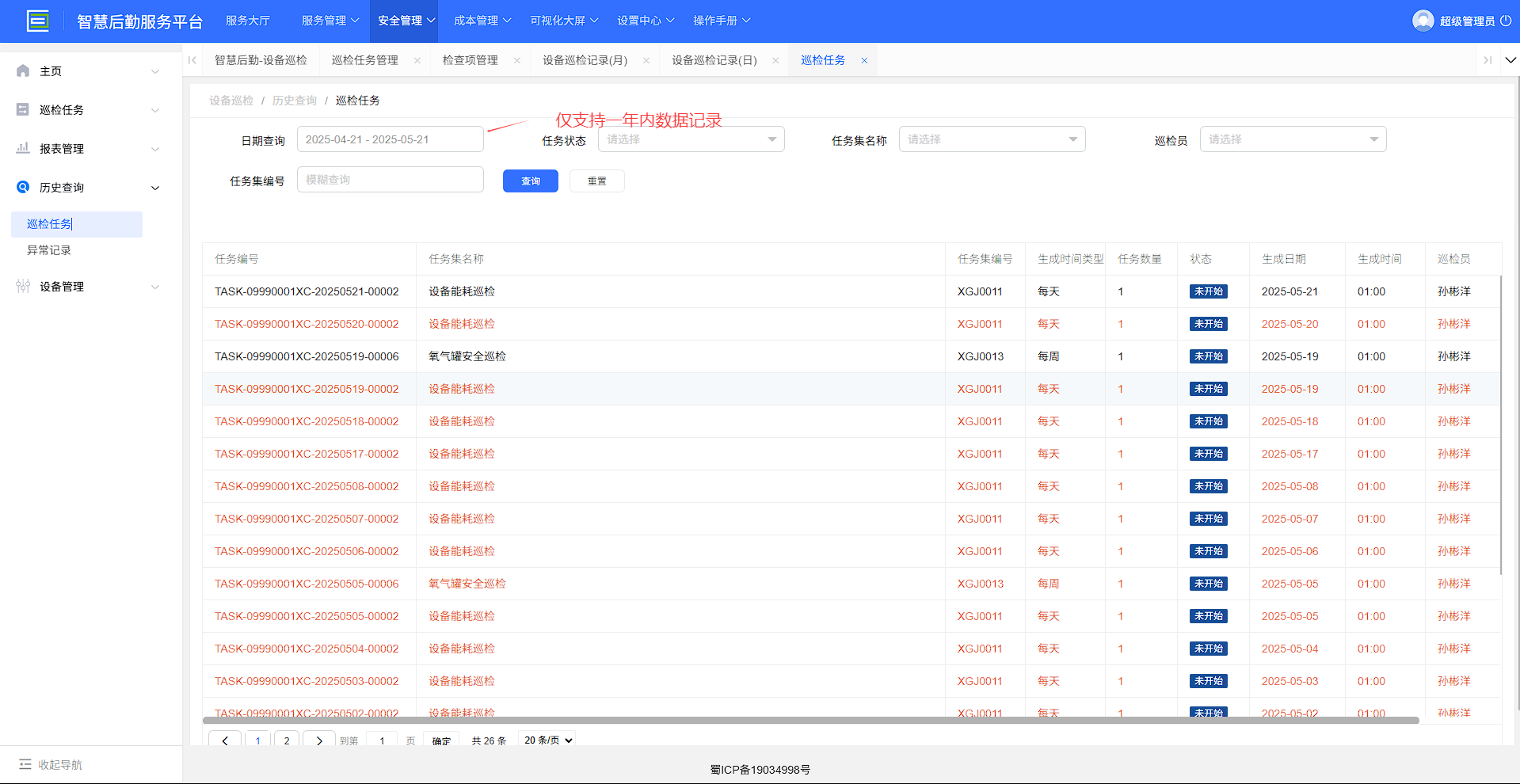Screen dimensions: 1520x784
Task: Open the 成本管理 top menu
Action: tap(482, 21)
